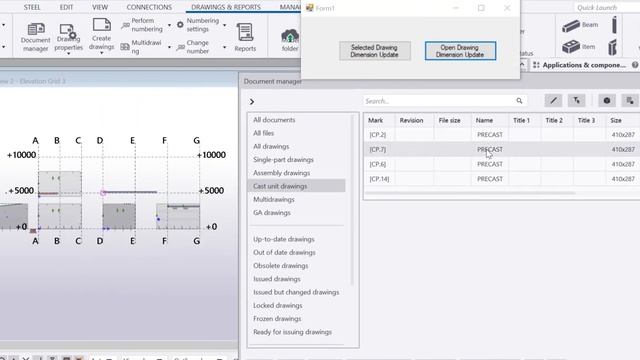This screenshot has height=360, width=640.
Task: Run Perform numbering command
Action: [x=142, y=25]
